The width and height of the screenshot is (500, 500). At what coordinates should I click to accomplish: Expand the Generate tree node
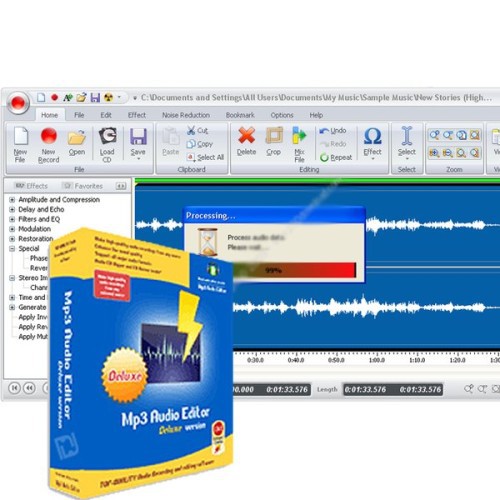(x=12, y=307)
